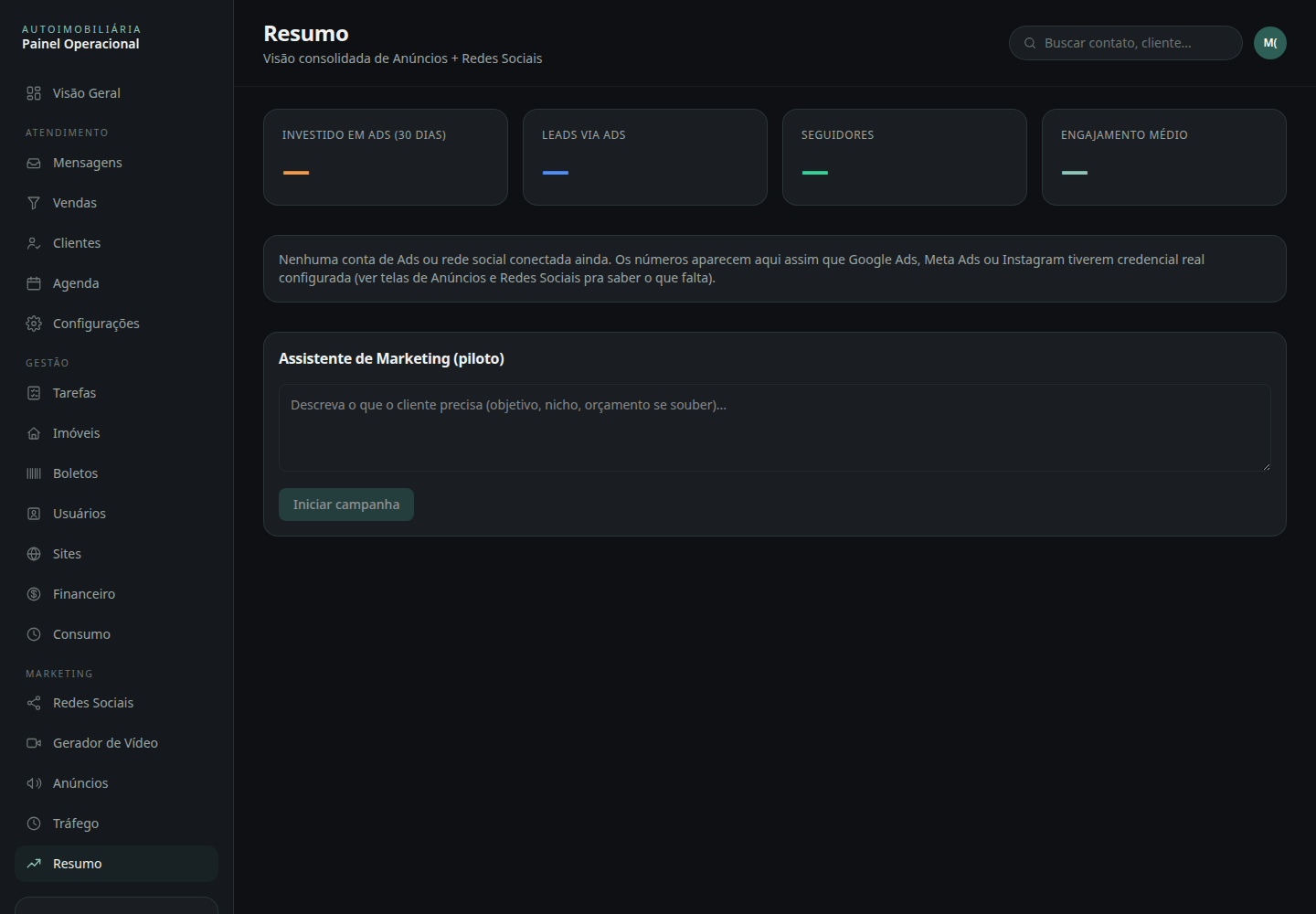This screenshot has height=914, width=1316.
Task: Select Redes Sociais menu entry
Action: coord(116,703)
